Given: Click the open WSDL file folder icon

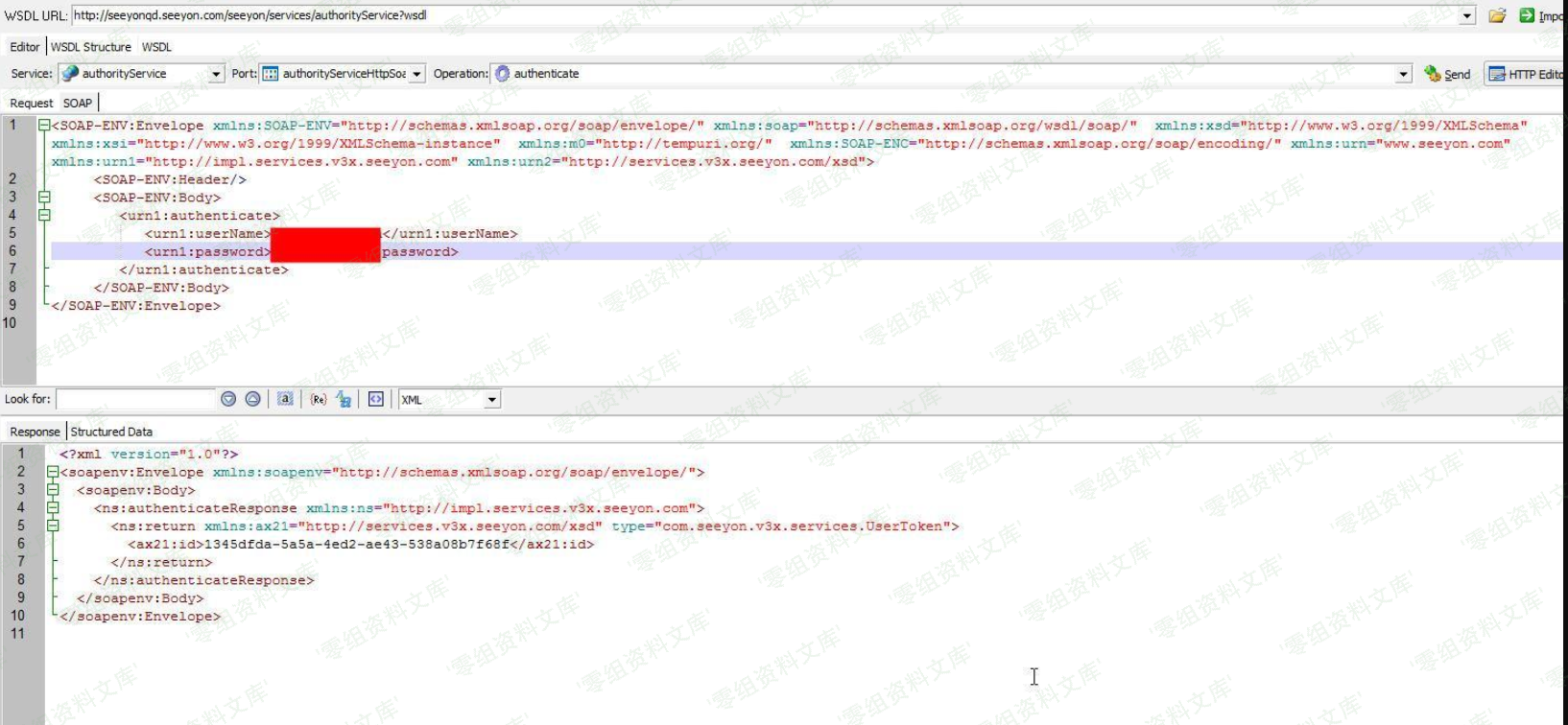Looking at the screenshot, I should pos(1497,15).
